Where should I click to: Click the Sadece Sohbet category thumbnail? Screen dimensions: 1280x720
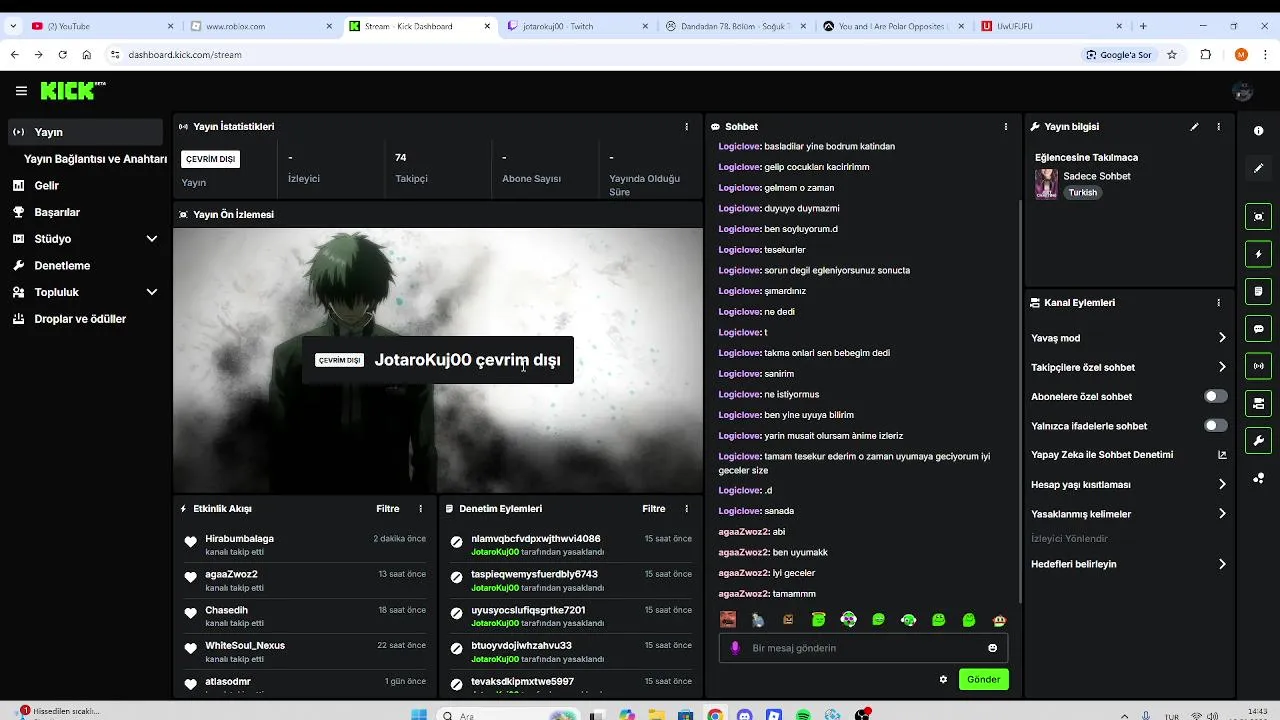pyautogui.click(x=1046, y=184)
